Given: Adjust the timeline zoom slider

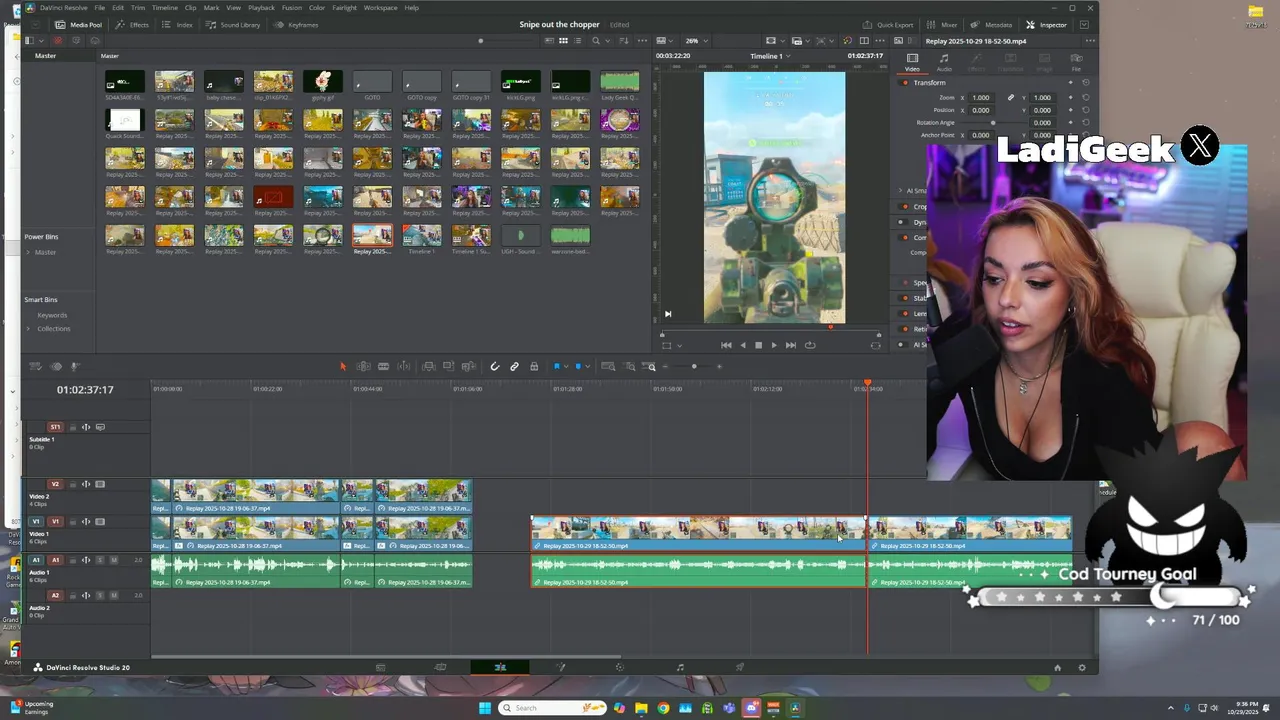Looking at the screenshot, I should [x=693, y=367].
